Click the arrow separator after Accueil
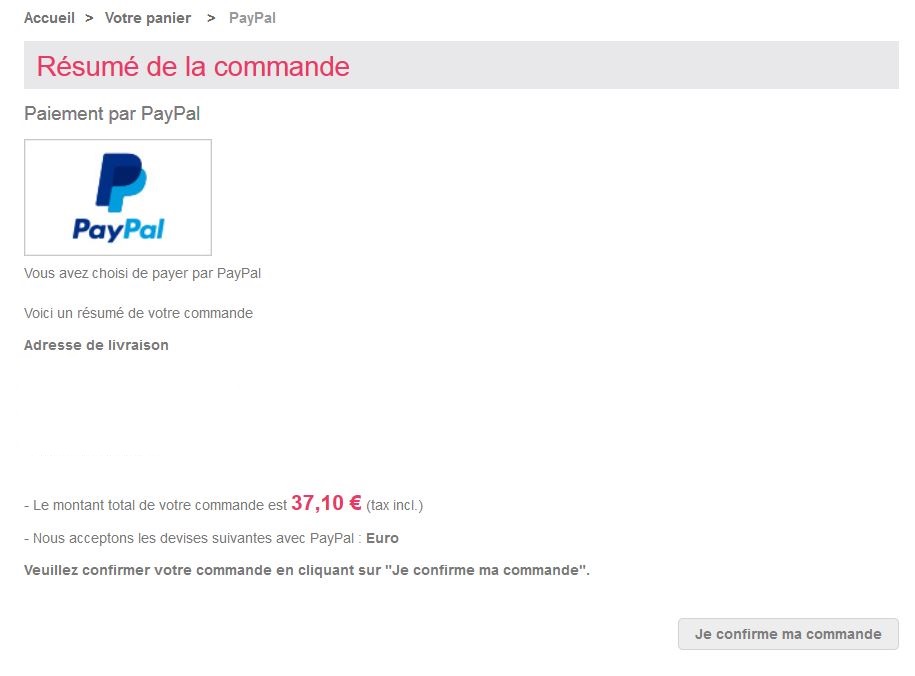Screen dimensions: 915x676 click(89, 18)
